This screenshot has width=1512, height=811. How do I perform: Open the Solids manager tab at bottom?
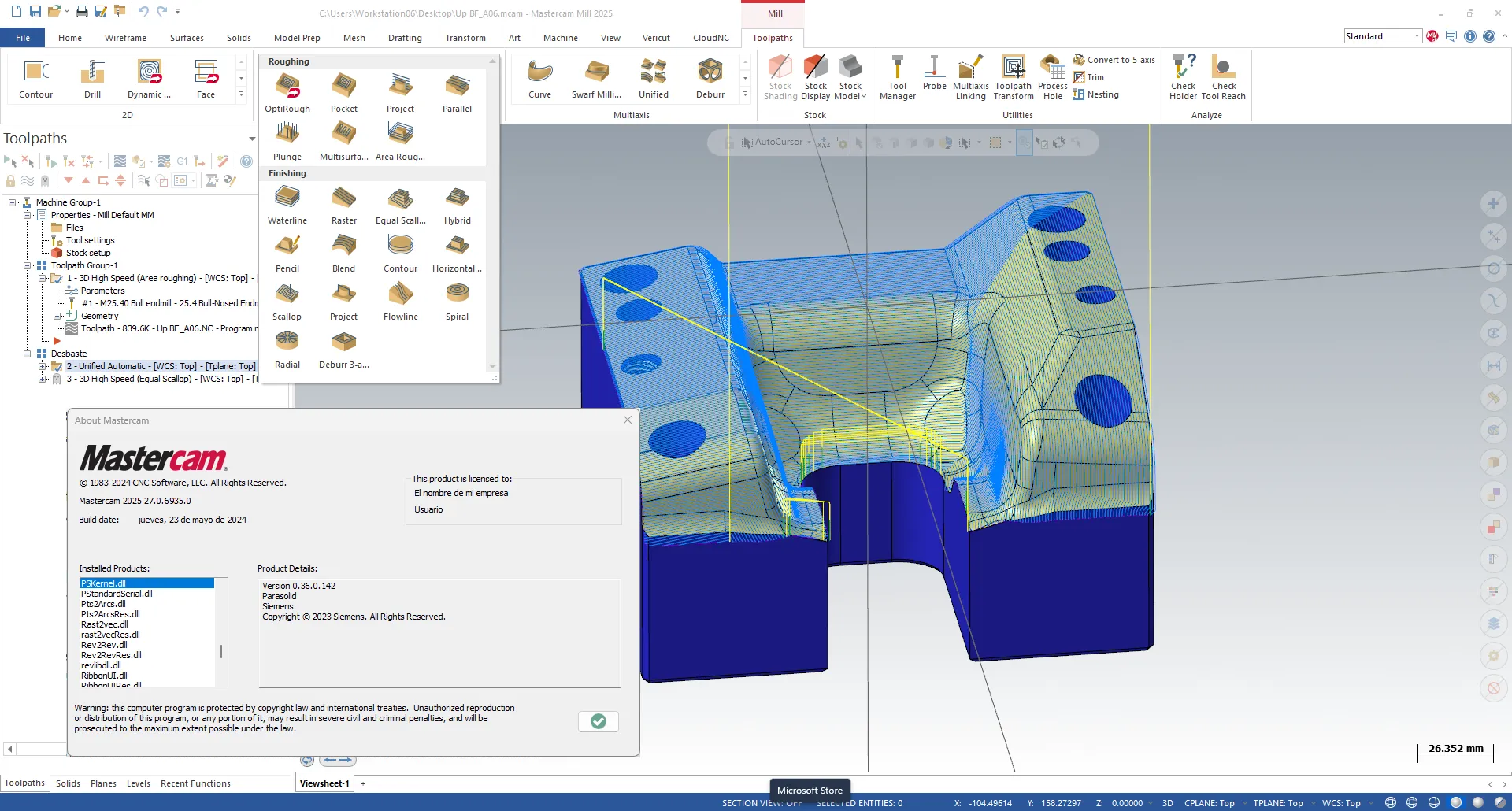[x=68, y=783]
